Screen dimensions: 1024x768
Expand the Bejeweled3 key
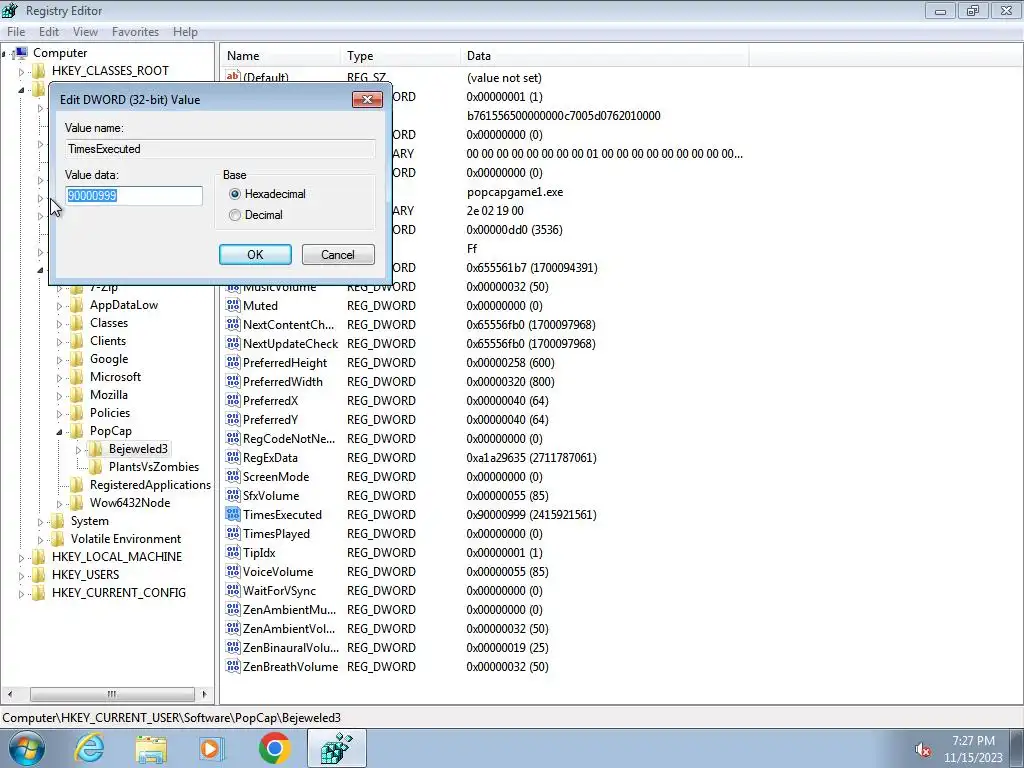(x=78, y=449)
